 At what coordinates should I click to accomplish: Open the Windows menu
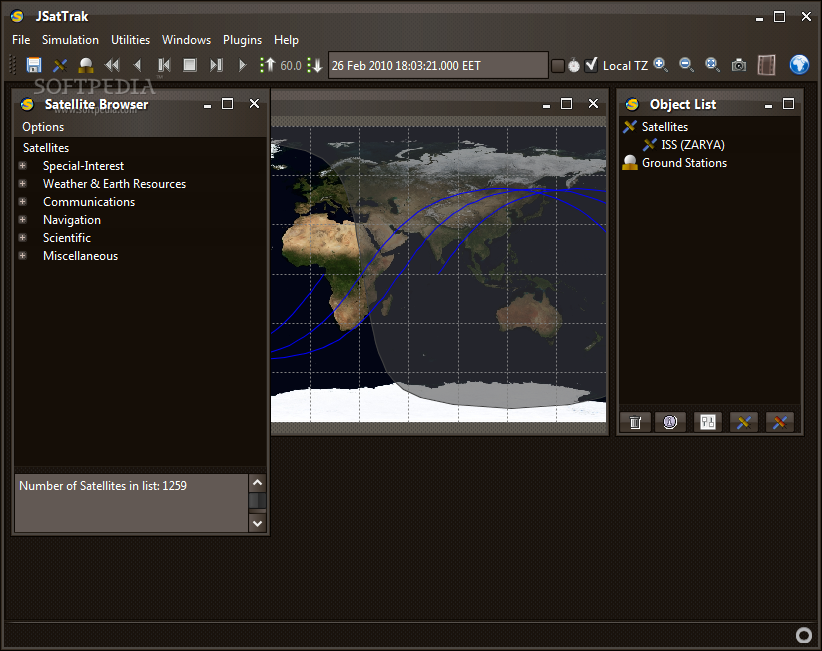click(x=187, y=40)
